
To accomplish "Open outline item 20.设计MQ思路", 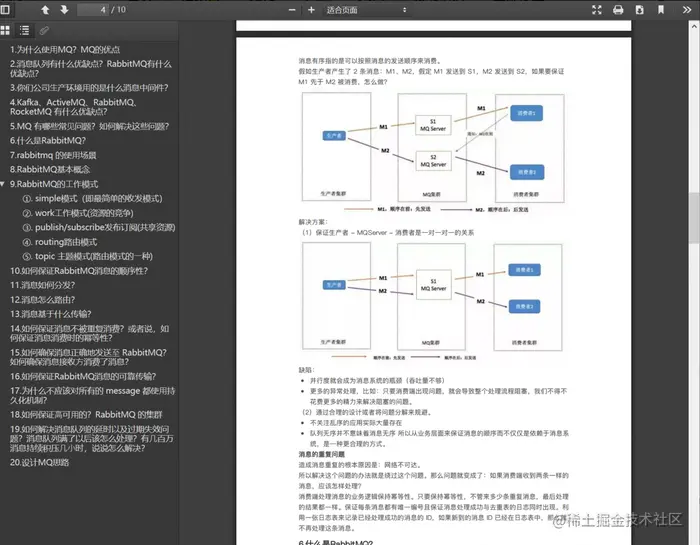I will (x=39, y=462).
